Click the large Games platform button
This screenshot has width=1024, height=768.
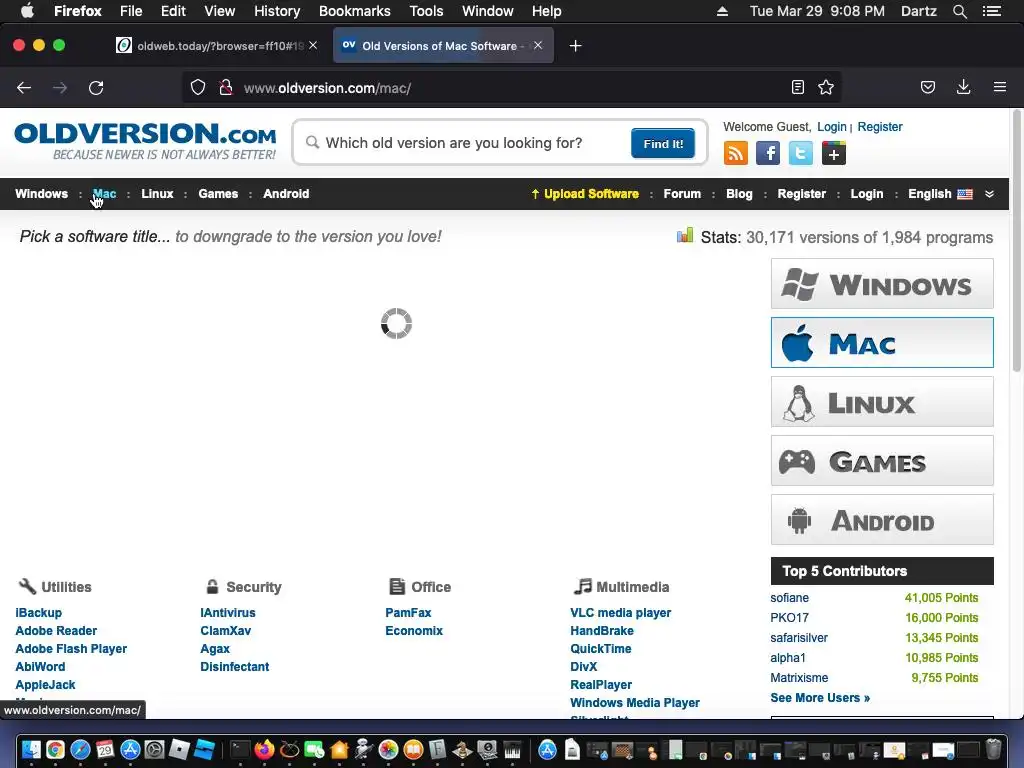pos(882,460)
